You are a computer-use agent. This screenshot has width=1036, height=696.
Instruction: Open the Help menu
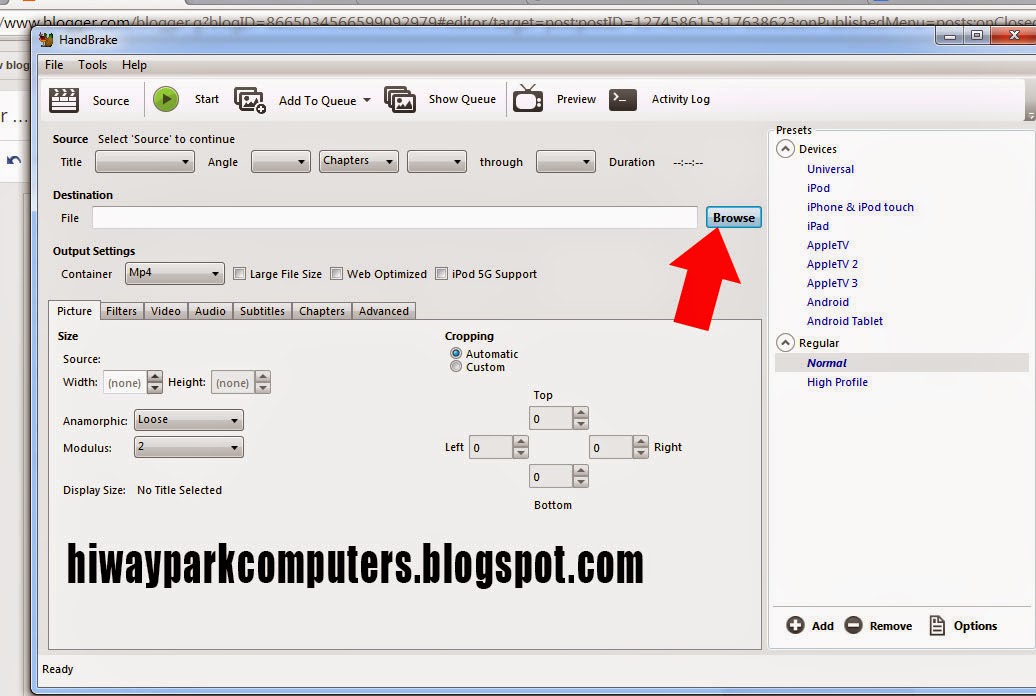pos(134,65)
